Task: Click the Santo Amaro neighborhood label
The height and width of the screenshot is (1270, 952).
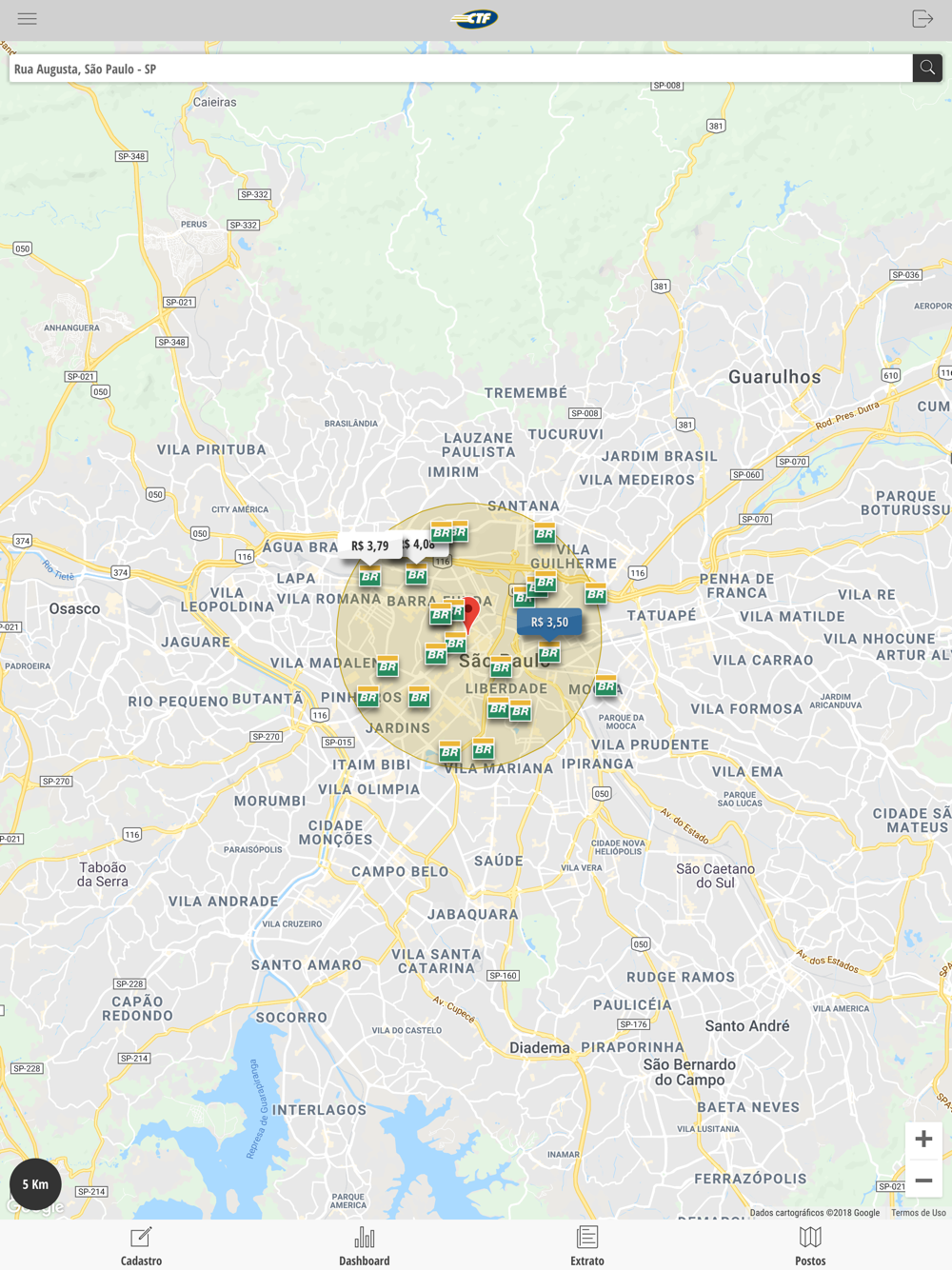Action: tap(307, 965)
